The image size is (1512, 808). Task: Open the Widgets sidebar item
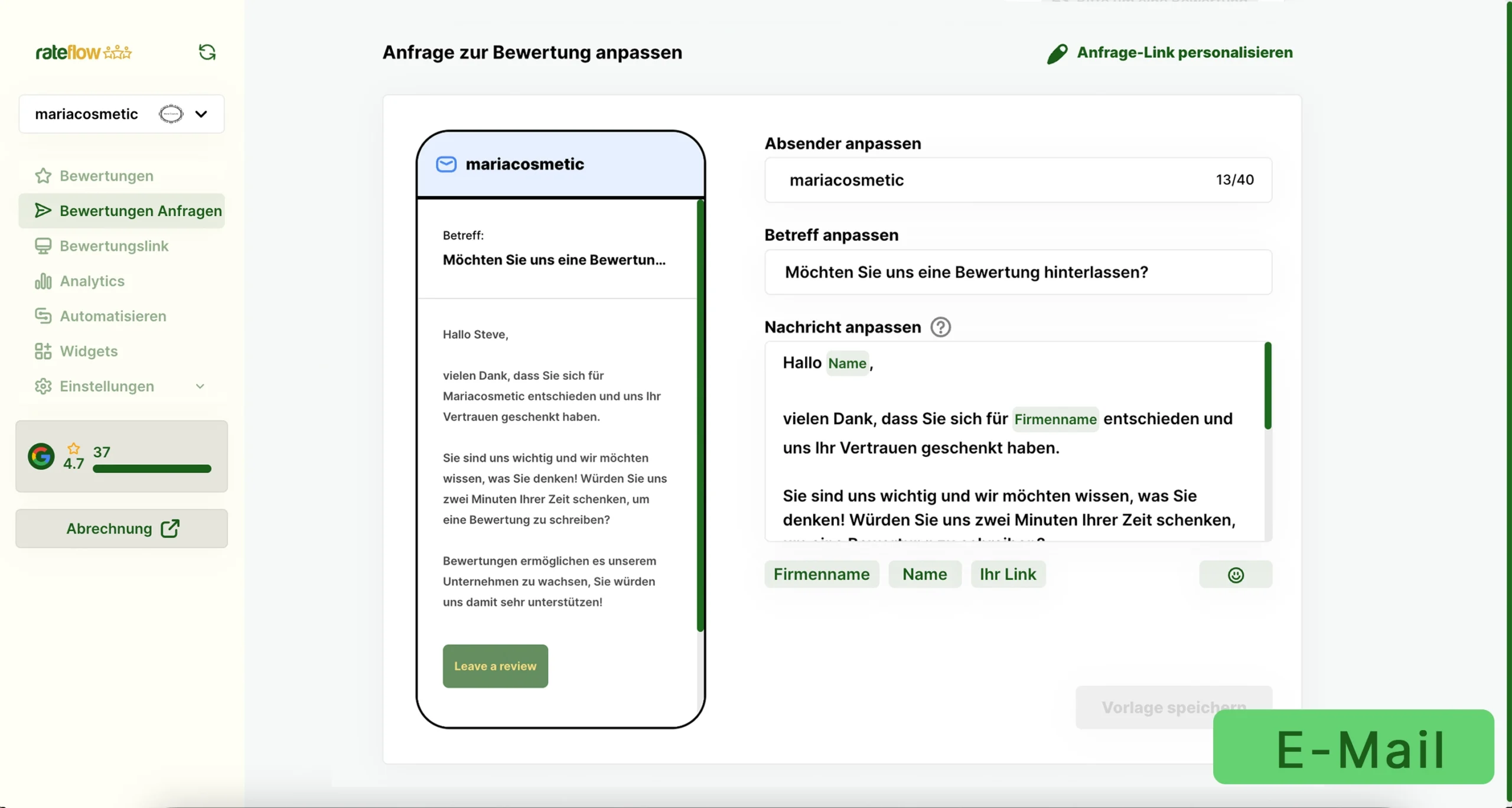(89, 351)
